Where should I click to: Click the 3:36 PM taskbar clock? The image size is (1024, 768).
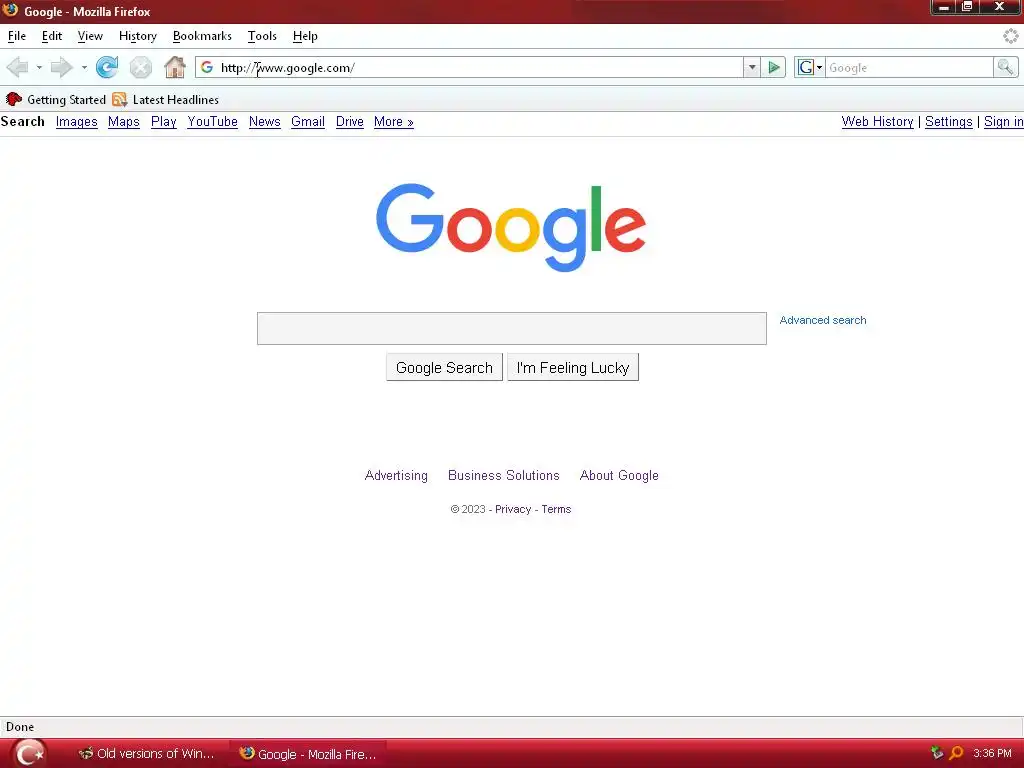coord(992,753)
